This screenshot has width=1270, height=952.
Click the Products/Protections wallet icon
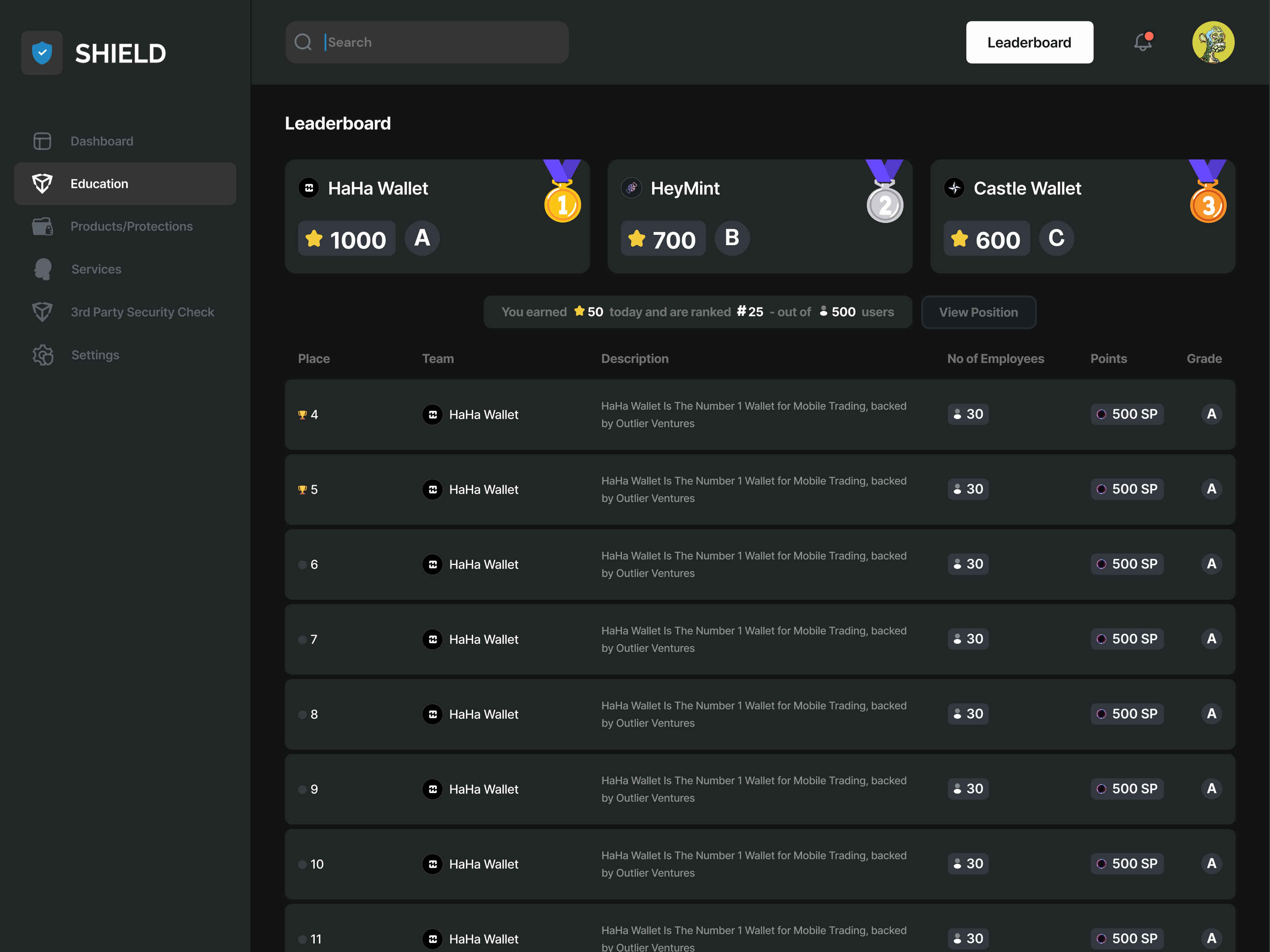point(42,226)
